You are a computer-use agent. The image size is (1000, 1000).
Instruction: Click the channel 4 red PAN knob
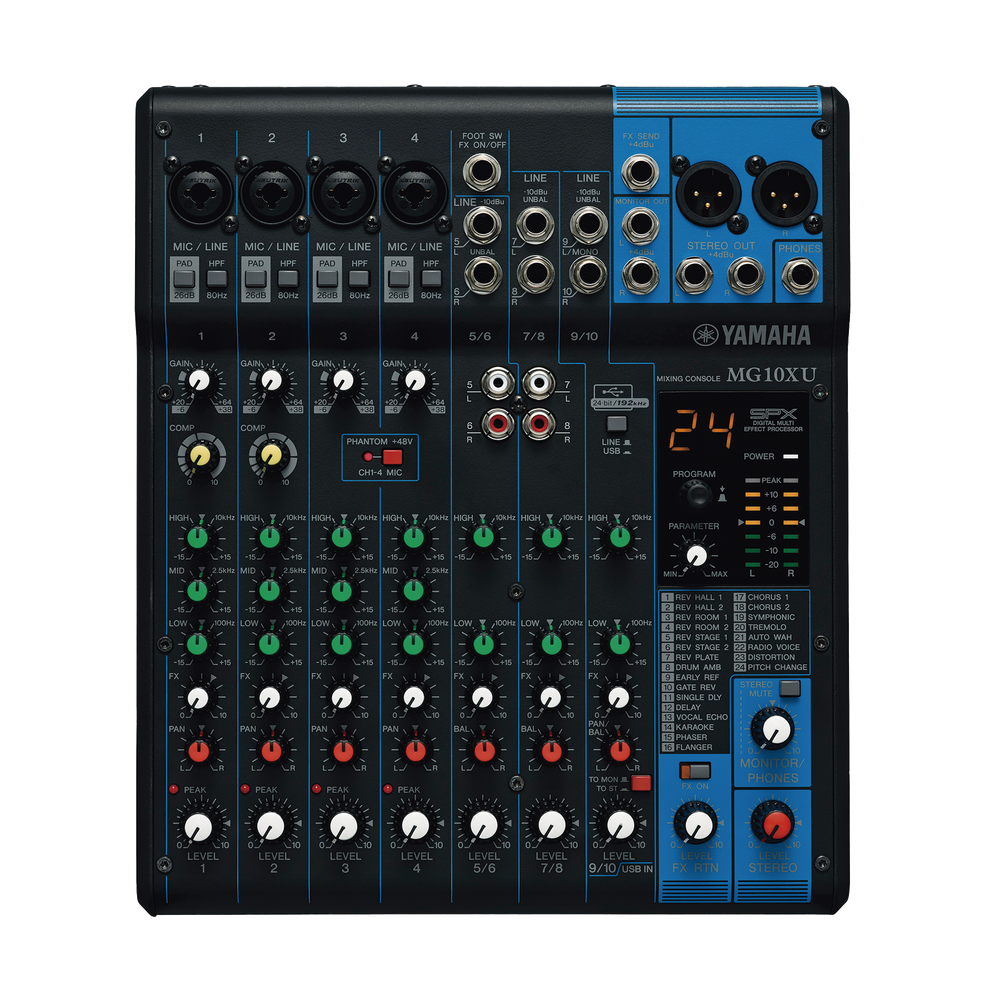[412, 749]
